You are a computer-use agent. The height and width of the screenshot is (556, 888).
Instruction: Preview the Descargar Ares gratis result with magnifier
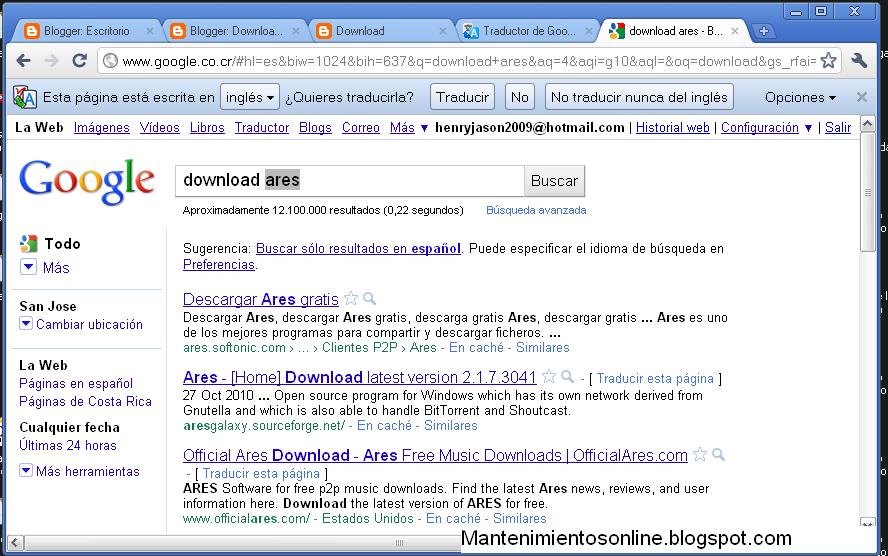[369, 298]
